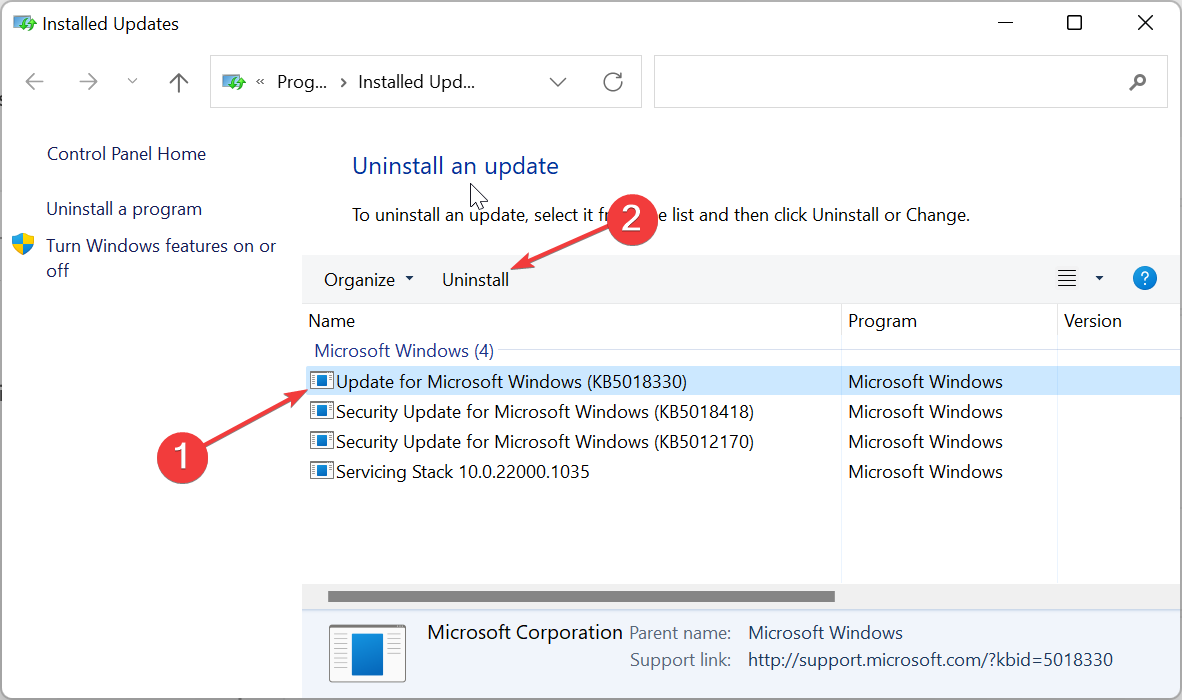The width and height of the screenshot is (1182, 700).
Task: Close the Installed Updates window
Action: tap(1145, 23)
